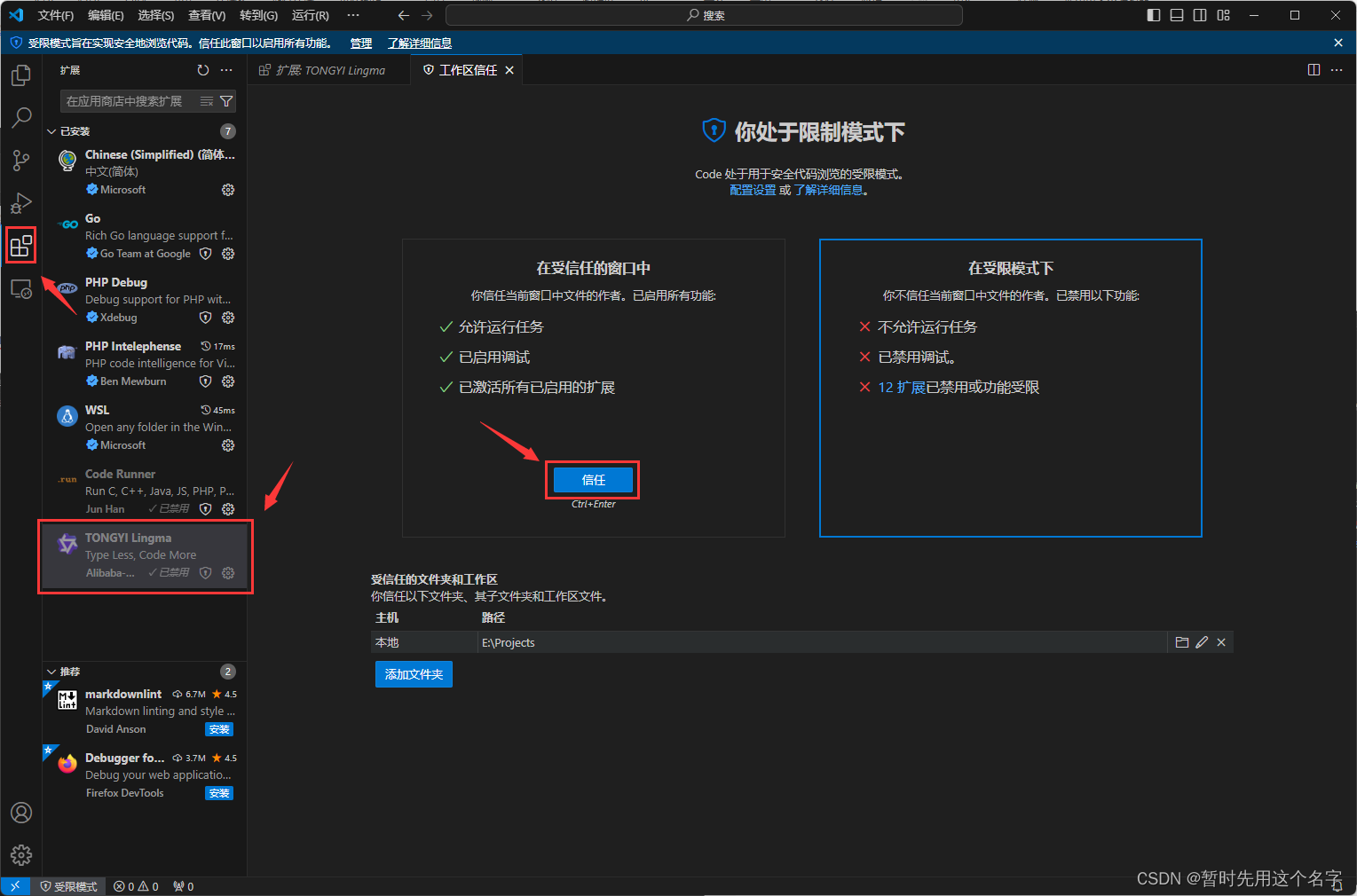Click the command center search box

(705, 15)
